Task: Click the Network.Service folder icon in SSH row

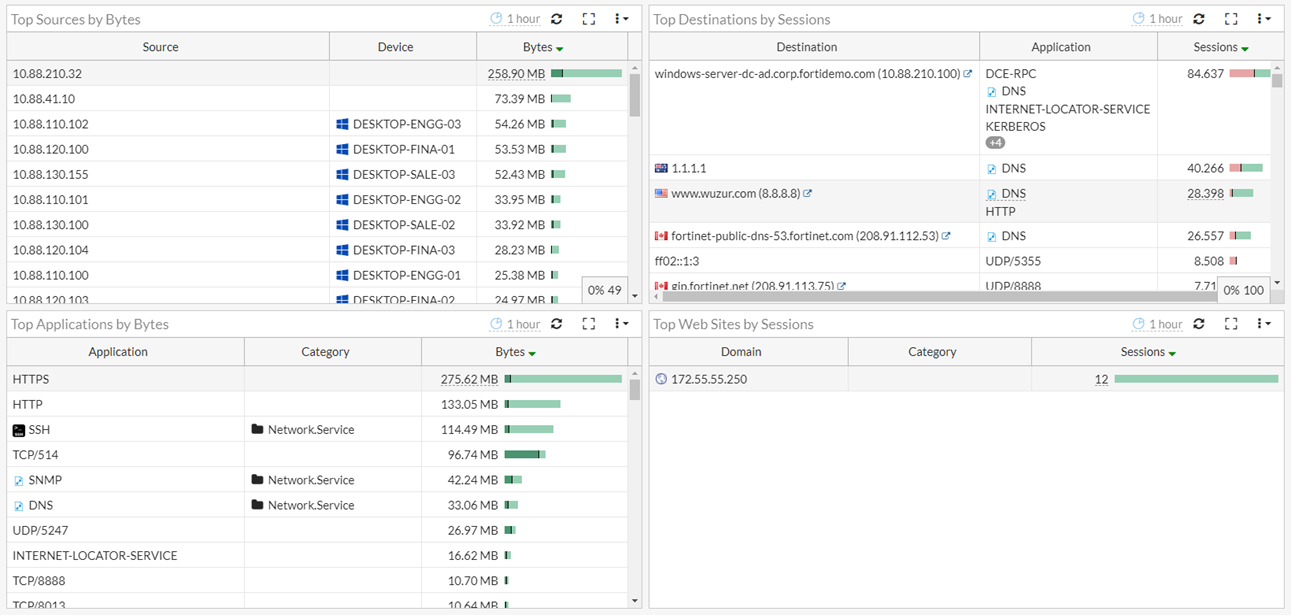Action: click(258, 430)
